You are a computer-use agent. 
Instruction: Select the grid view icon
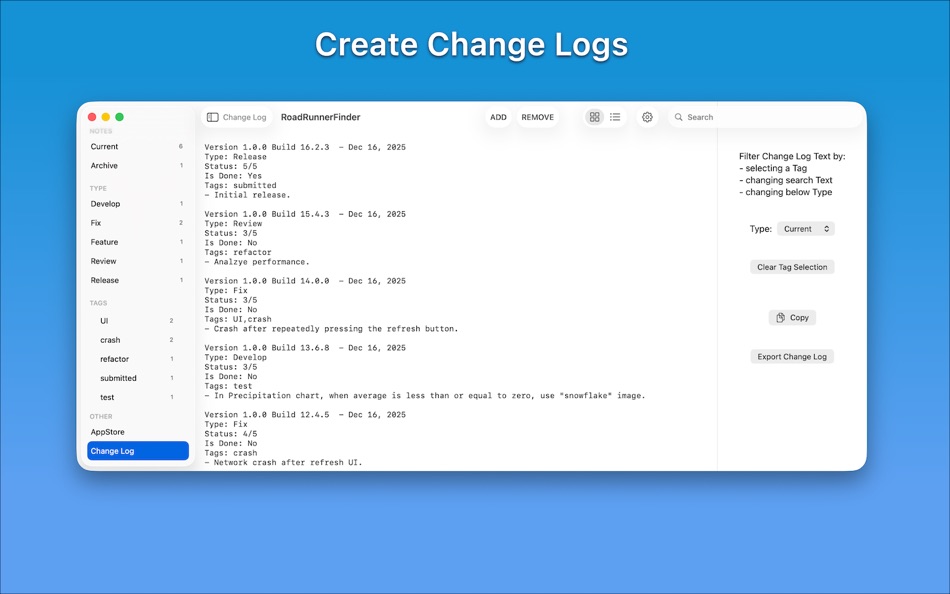pyautogui.click(x=594, y=117)
